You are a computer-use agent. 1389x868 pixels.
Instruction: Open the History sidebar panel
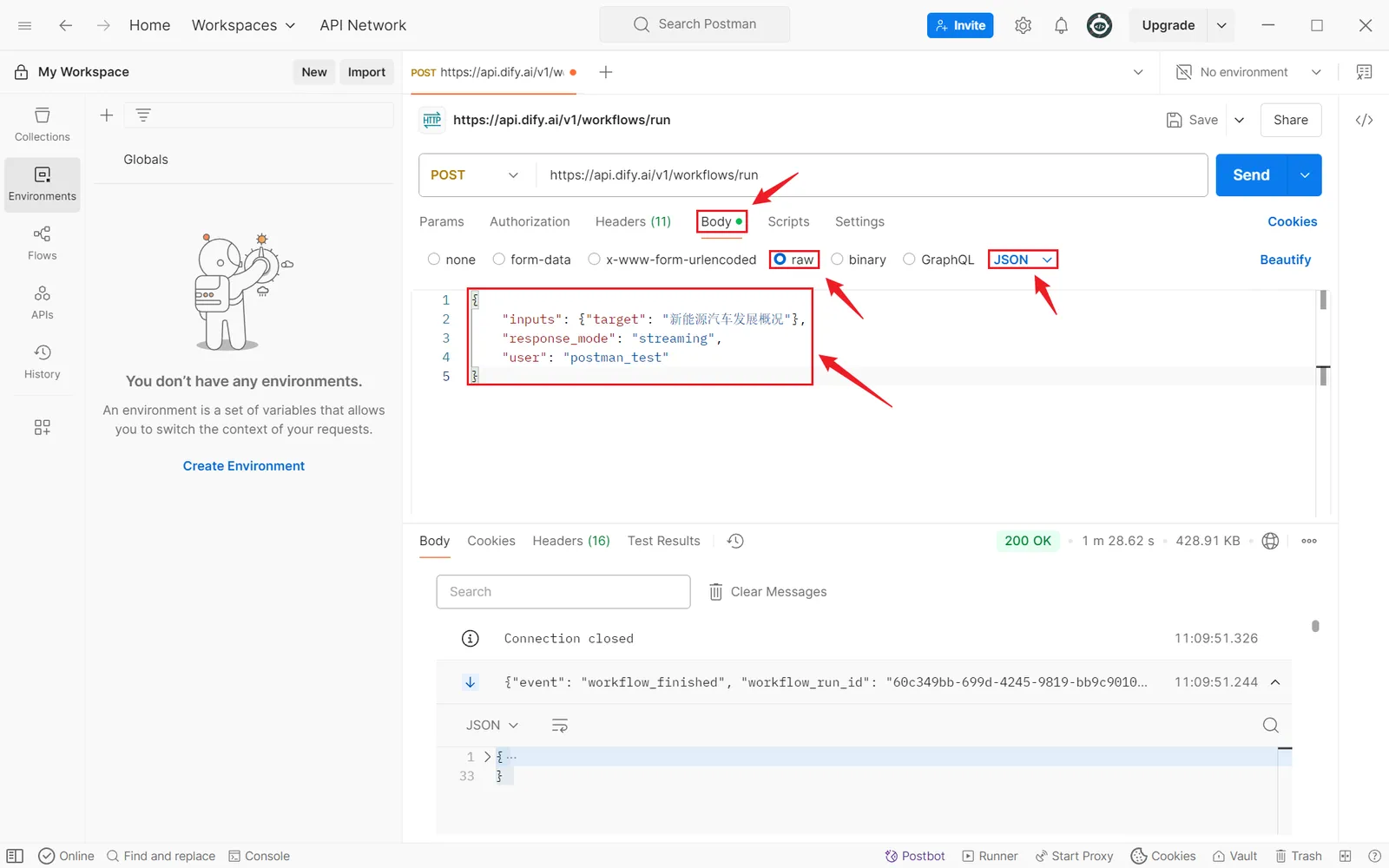tap(43, 362)
